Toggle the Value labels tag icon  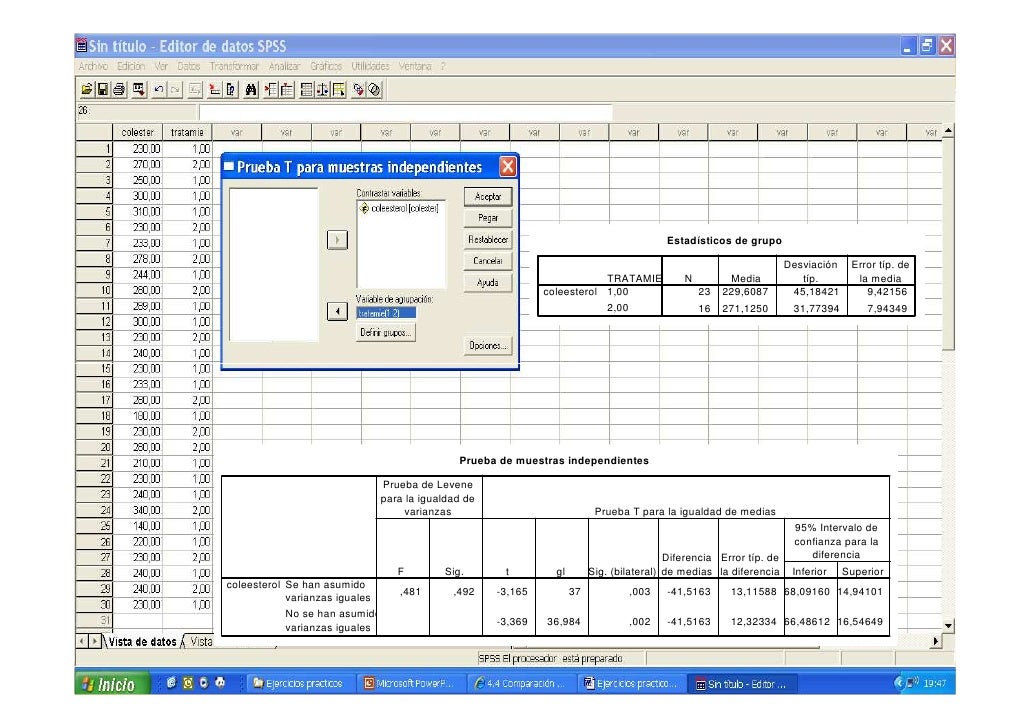click(x=358, y=89)
